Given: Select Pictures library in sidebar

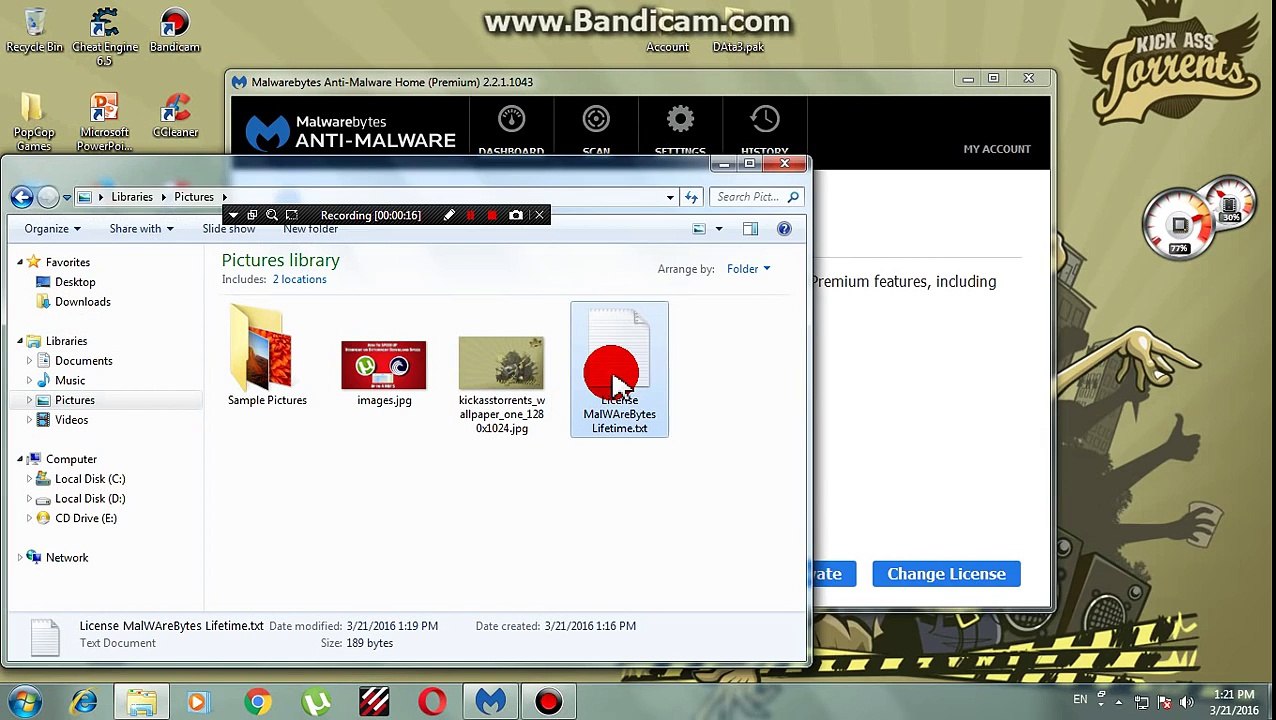Looking at the screenshot, I should click(75, 400).
